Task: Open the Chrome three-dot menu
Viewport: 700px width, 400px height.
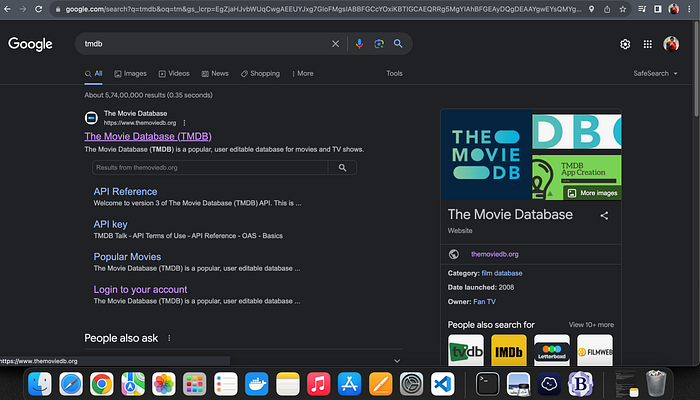Action: 689,9
